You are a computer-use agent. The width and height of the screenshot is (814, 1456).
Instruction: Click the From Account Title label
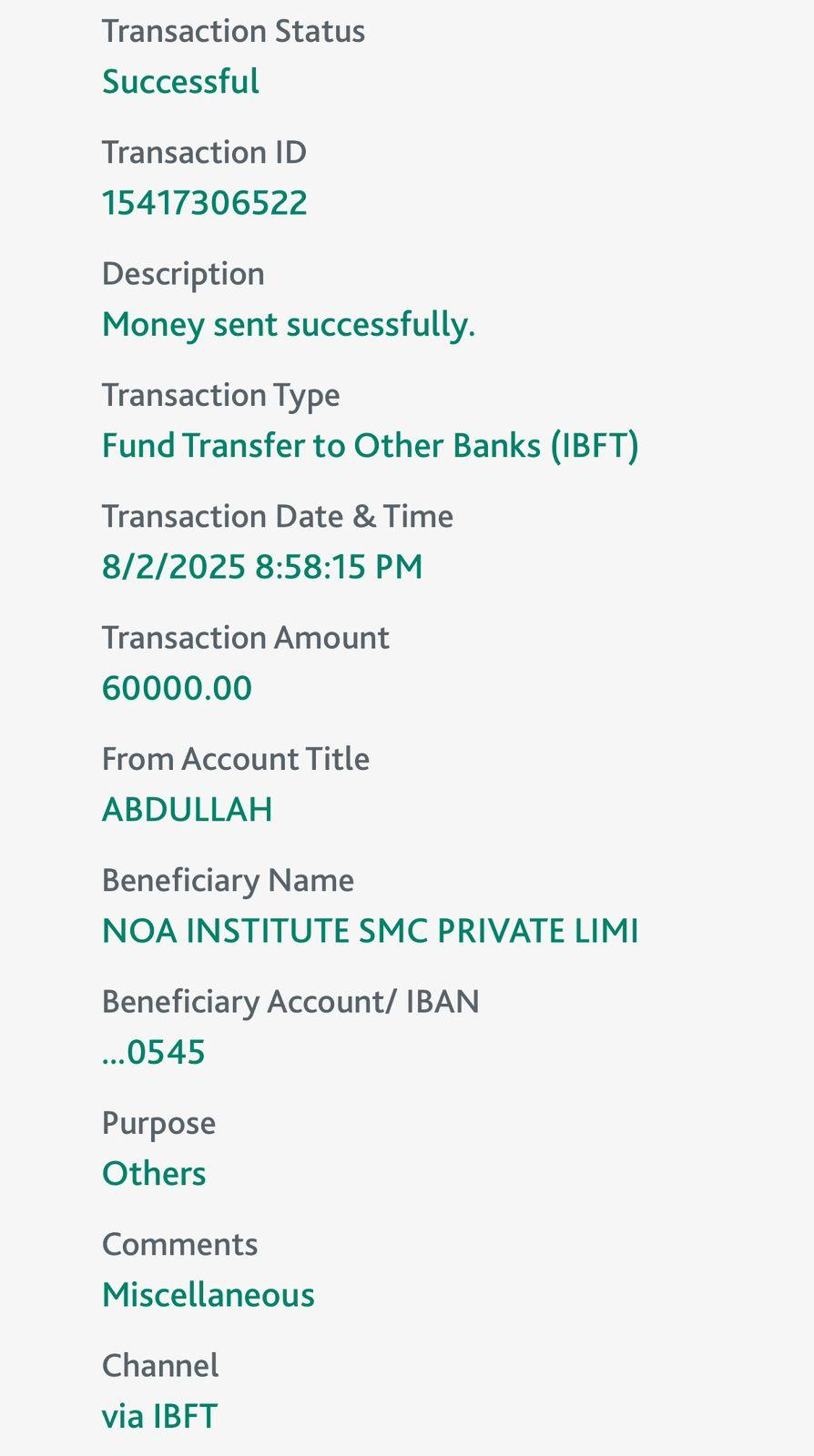[x=235, y=759]
